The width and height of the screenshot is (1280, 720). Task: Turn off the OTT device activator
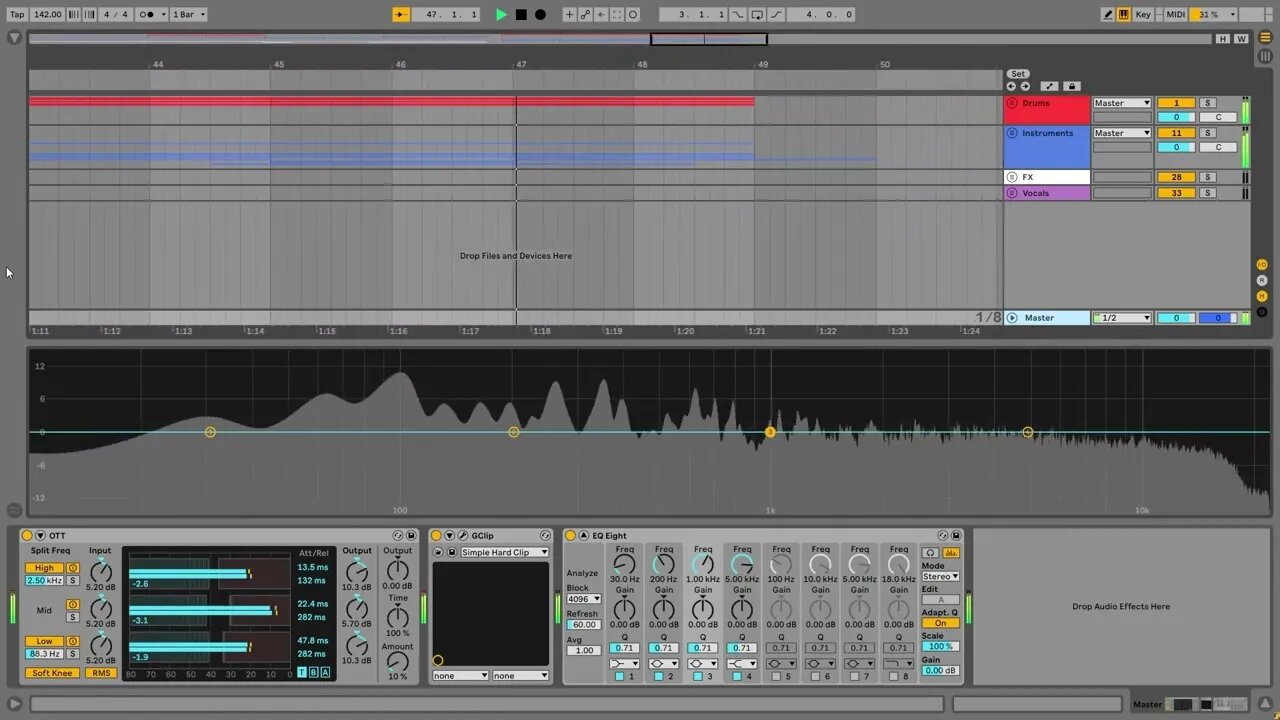pyautogui.click(x=27, y=536)
